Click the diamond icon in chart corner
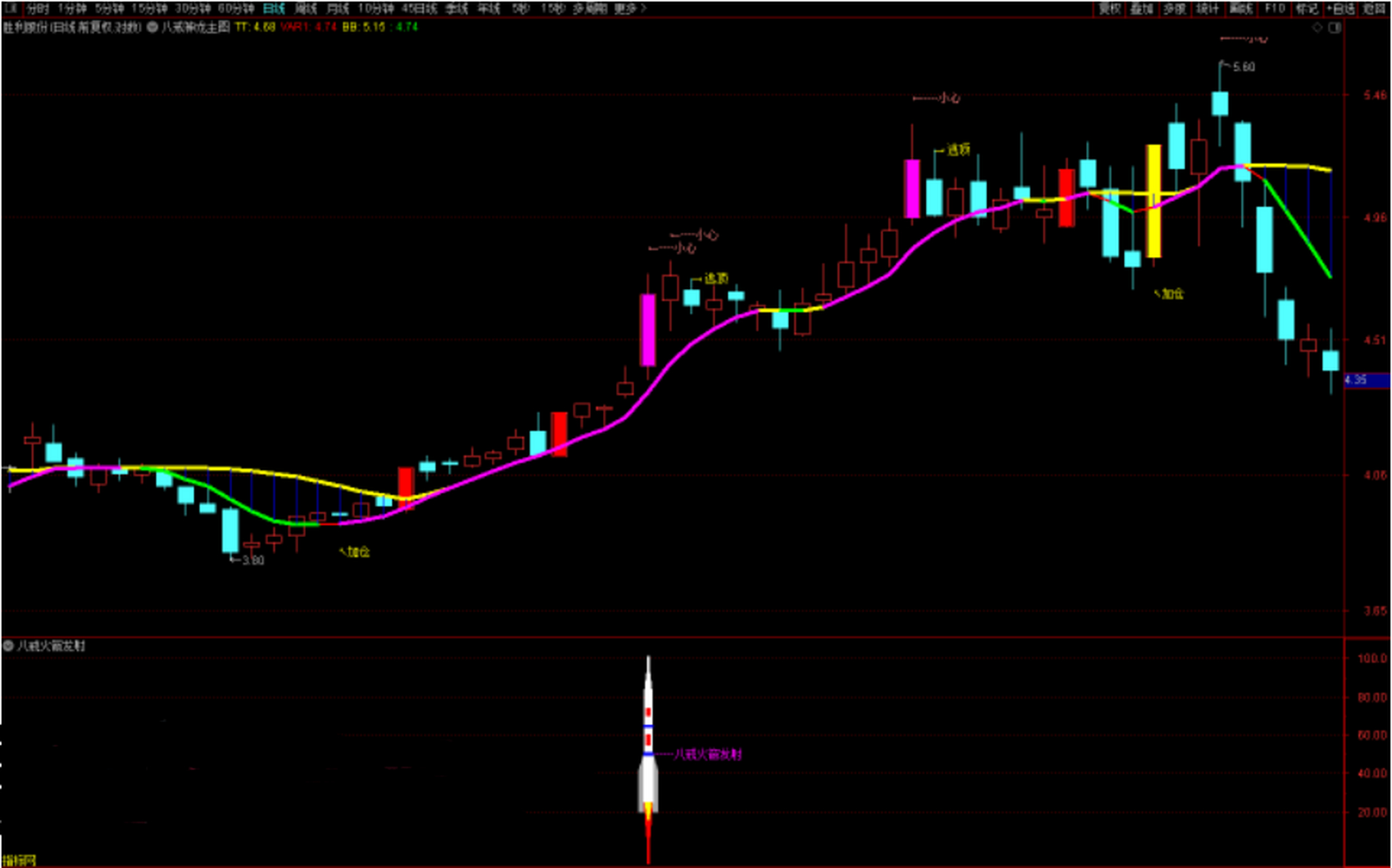The image size is (1392, 868). 1317,28
